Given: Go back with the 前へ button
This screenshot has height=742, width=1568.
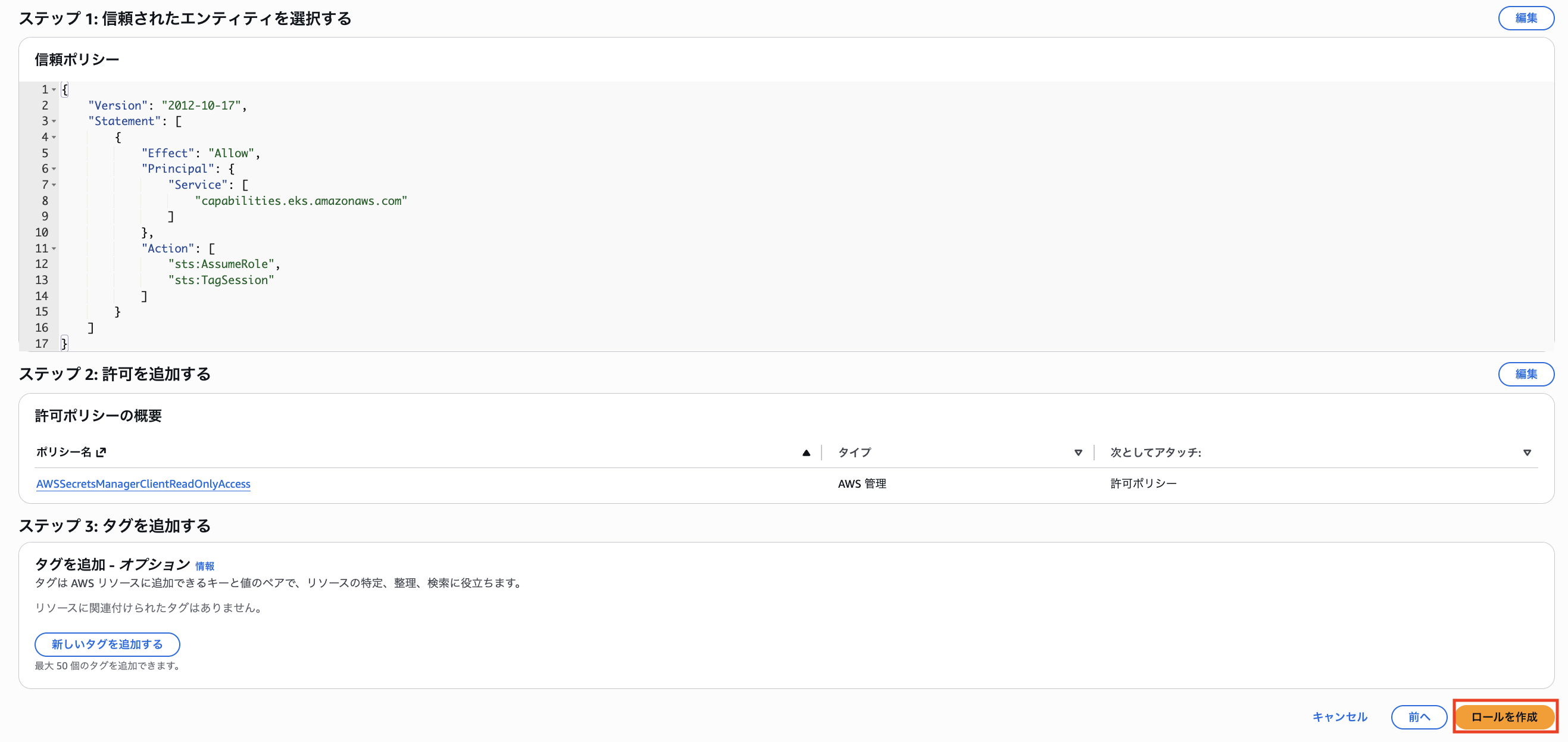Looking at the screenshot, I should click(1418, 716).
